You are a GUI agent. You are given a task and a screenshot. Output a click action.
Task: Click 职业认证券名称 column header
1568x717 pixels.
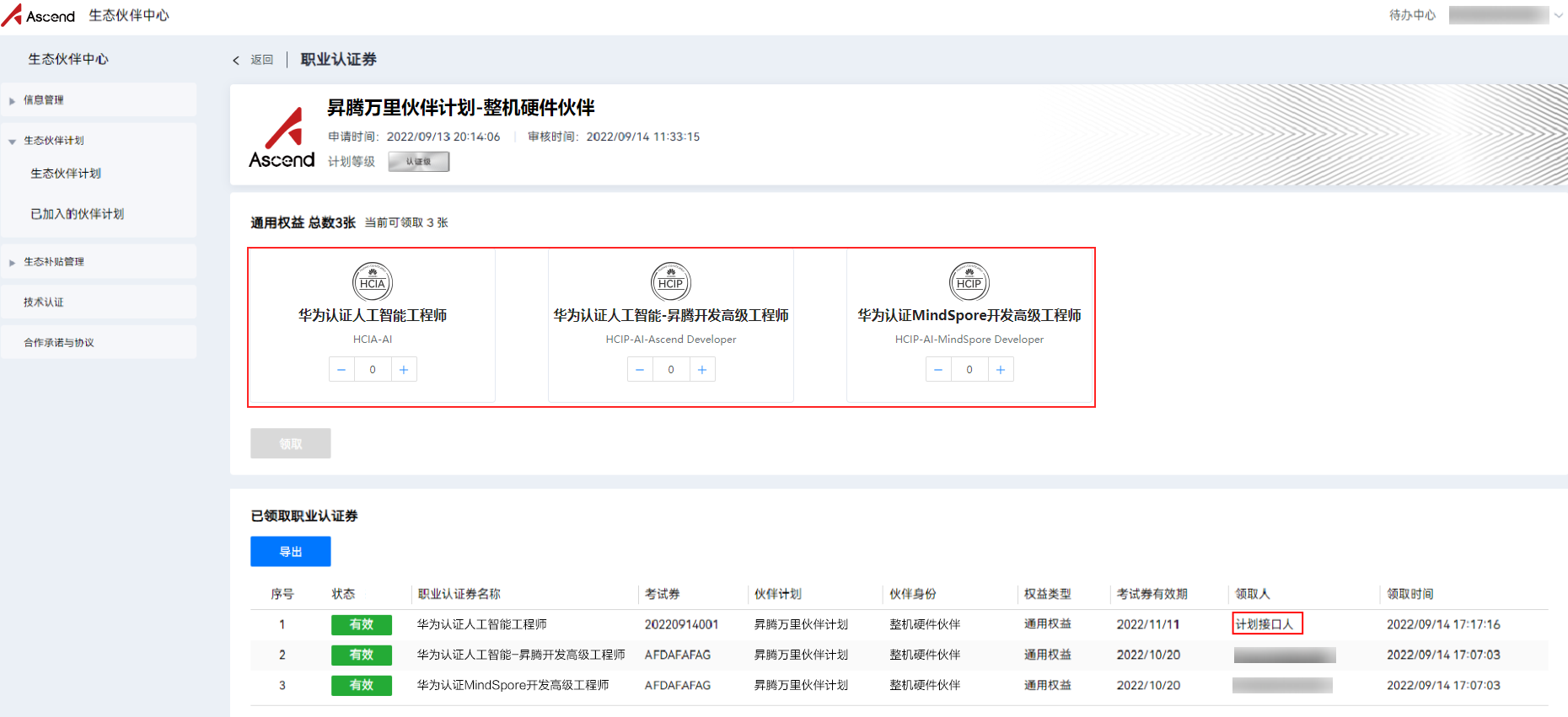click(x=459, y=594)
